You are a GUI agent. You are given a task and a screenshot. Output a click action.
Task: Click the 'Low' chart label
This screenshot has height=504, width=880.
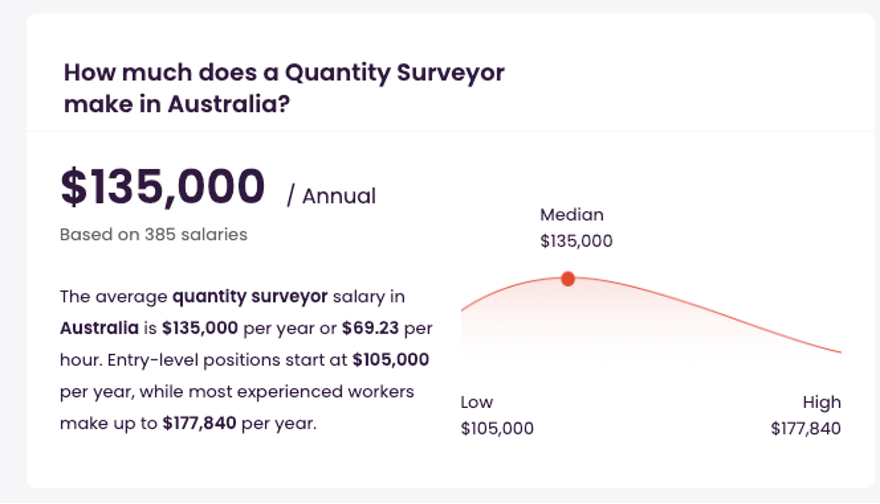click(x=476, y=402)
